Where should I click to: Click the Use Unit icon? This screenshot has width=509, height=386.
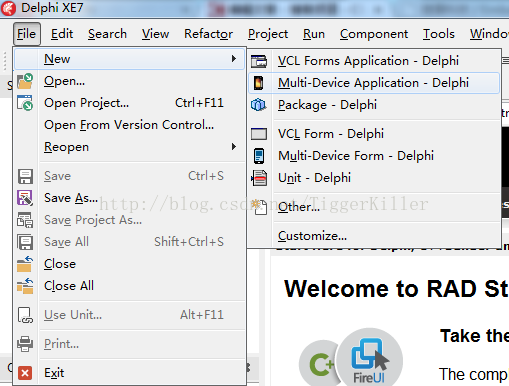[x=25, y=315]
